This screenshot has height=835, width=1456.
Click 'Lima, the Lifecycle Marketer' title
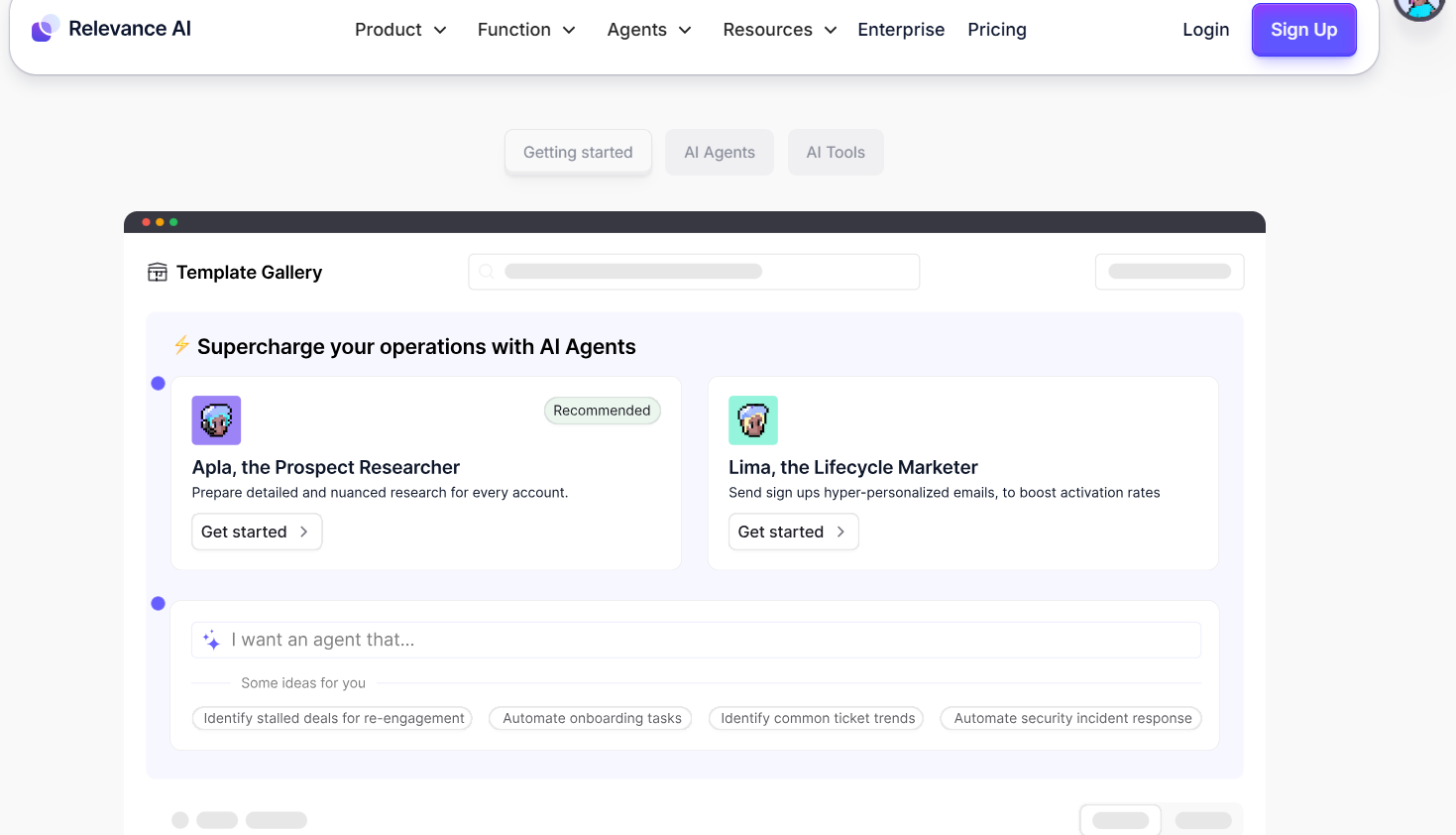click(x=853, y=467)
